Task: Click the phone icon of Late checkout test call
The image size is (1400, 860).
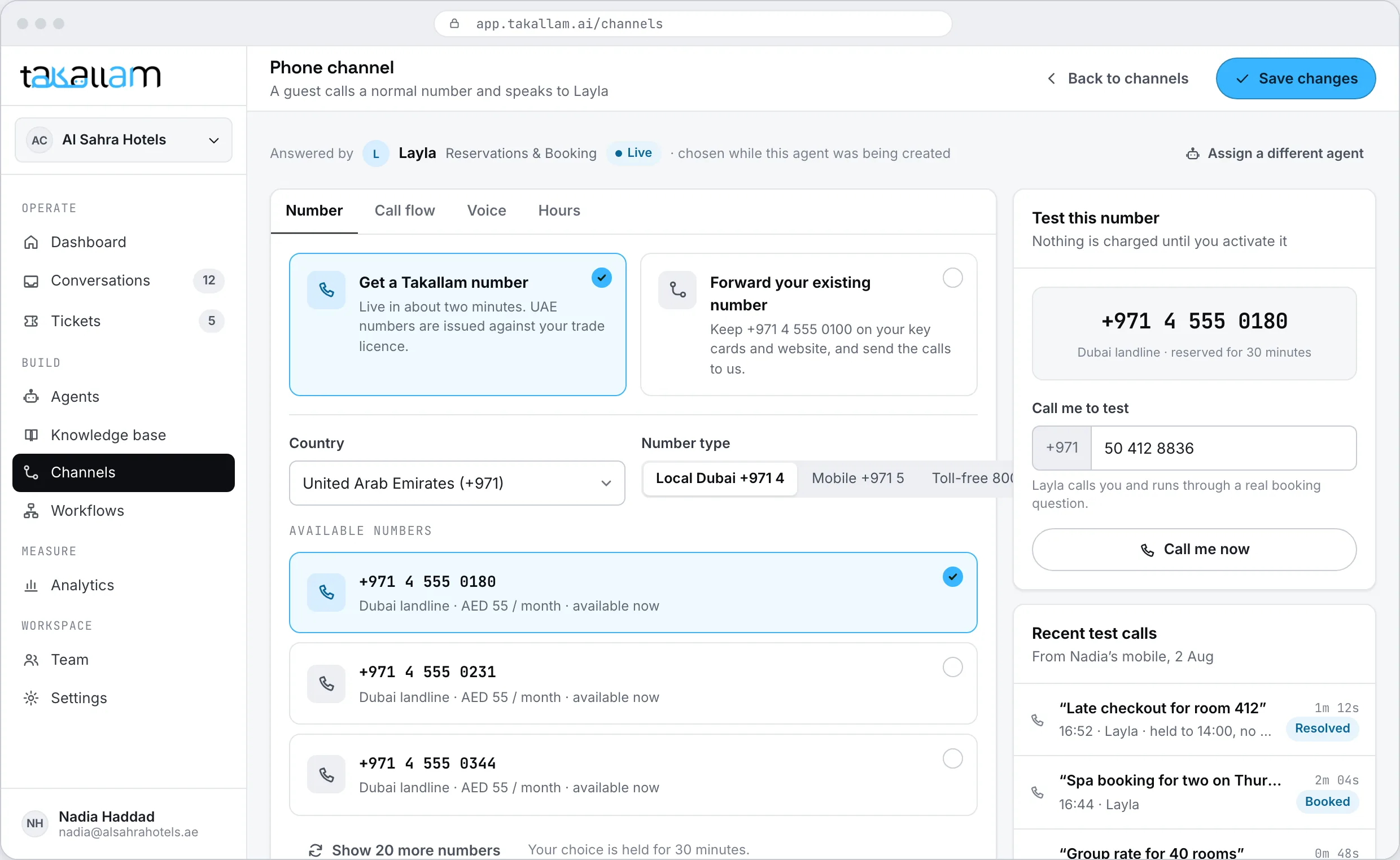Action: pyautogui.click(x=1037, y=720)
